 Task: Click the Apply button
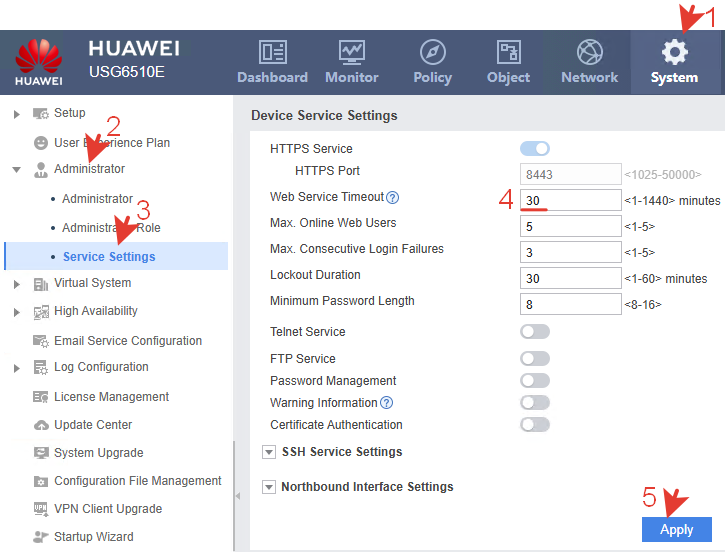coord(676,529)
